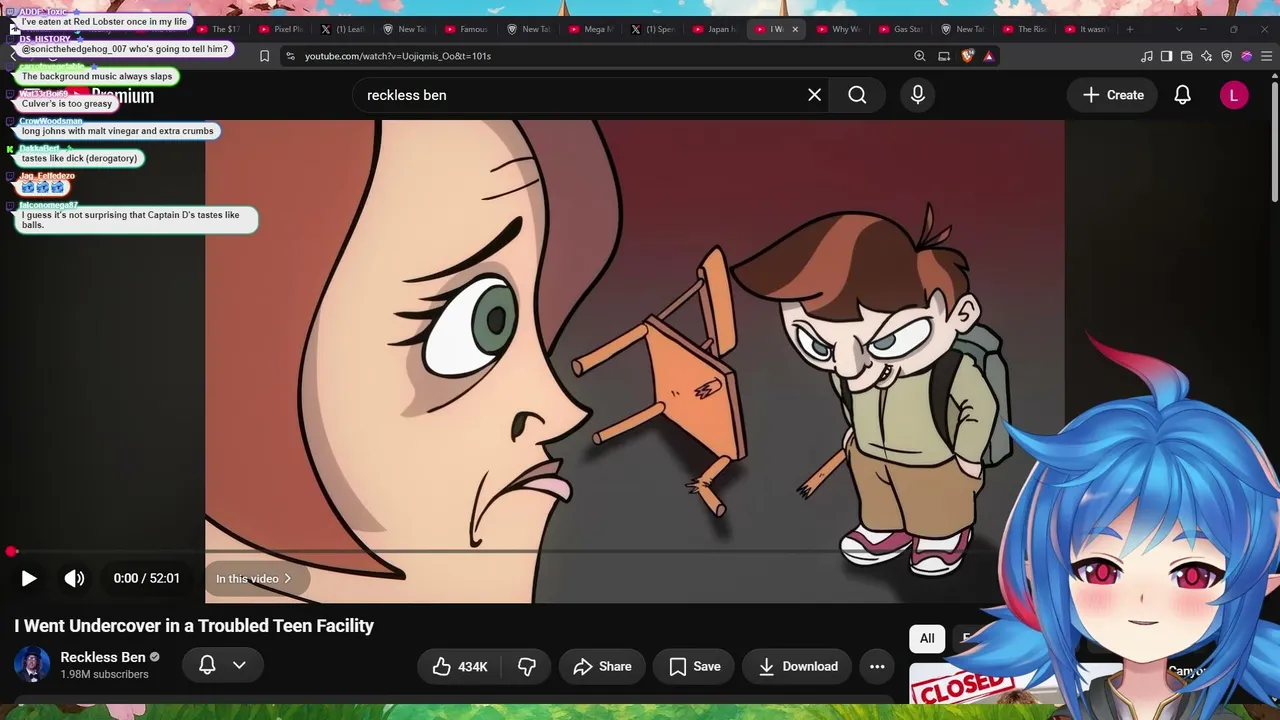Image resolution: width=1280 pixels, height=720 pixels.
Task: Open the Brave Wallet icon
Action: pyautogui.click(x=1186, y=56)
